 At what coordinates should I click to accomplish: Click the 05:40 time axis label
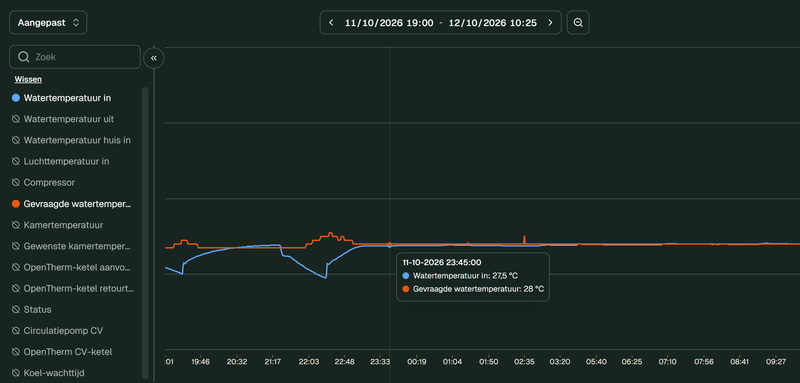coord(596,362)
